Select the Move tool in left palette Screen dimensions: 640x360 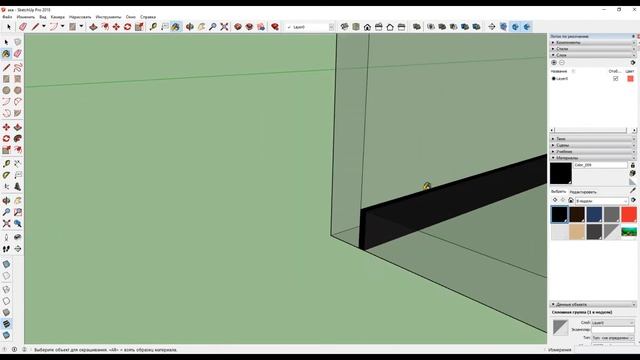click(6, 127)
